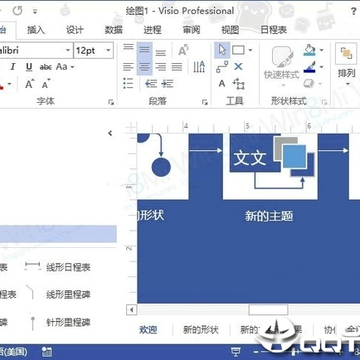Screen dimensions: 360x360
Task: Select the Rectangle drawing tool
Action: [238, 50]
